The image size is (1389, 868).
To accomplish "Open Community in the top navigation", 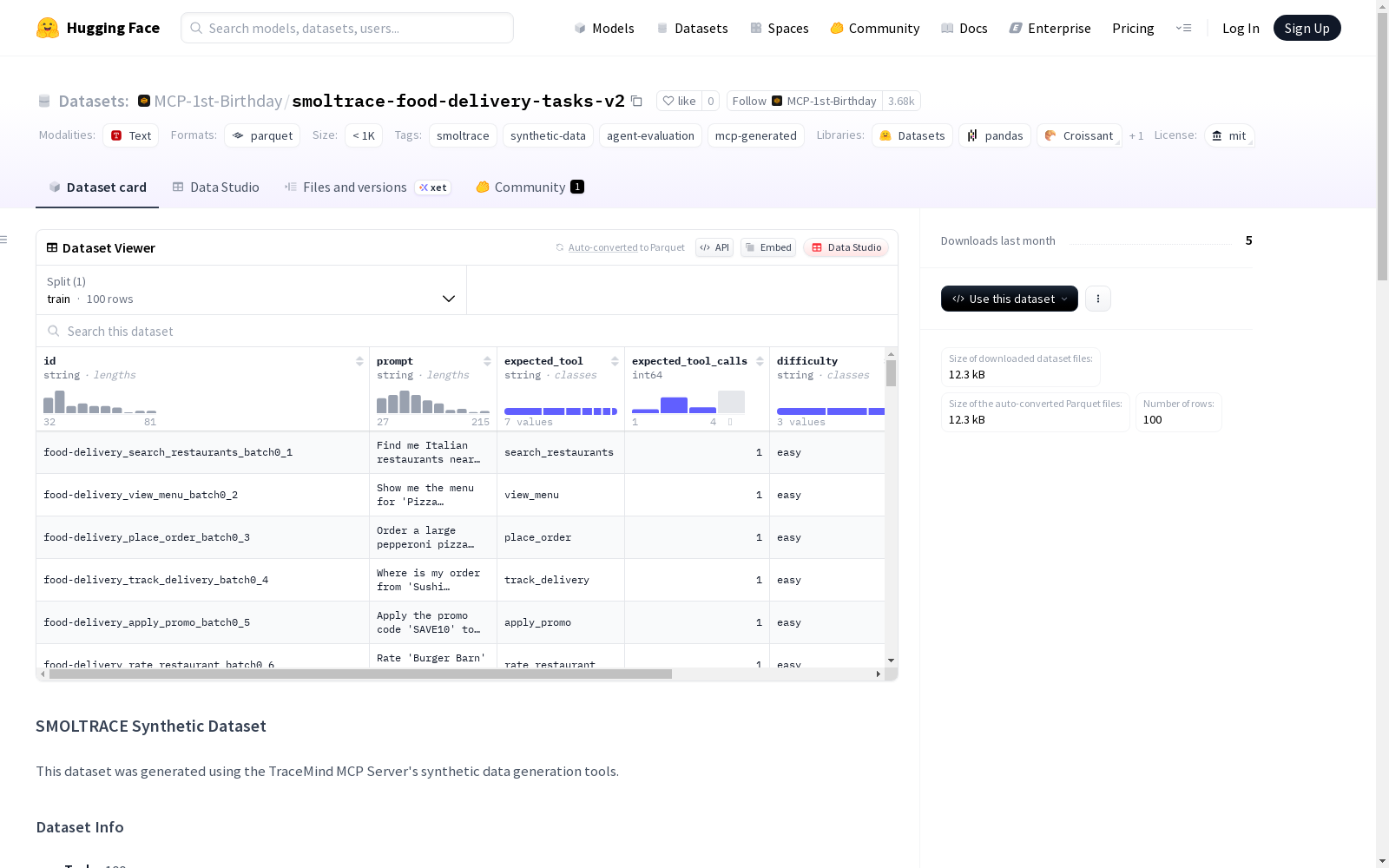I will coord(875,28).
